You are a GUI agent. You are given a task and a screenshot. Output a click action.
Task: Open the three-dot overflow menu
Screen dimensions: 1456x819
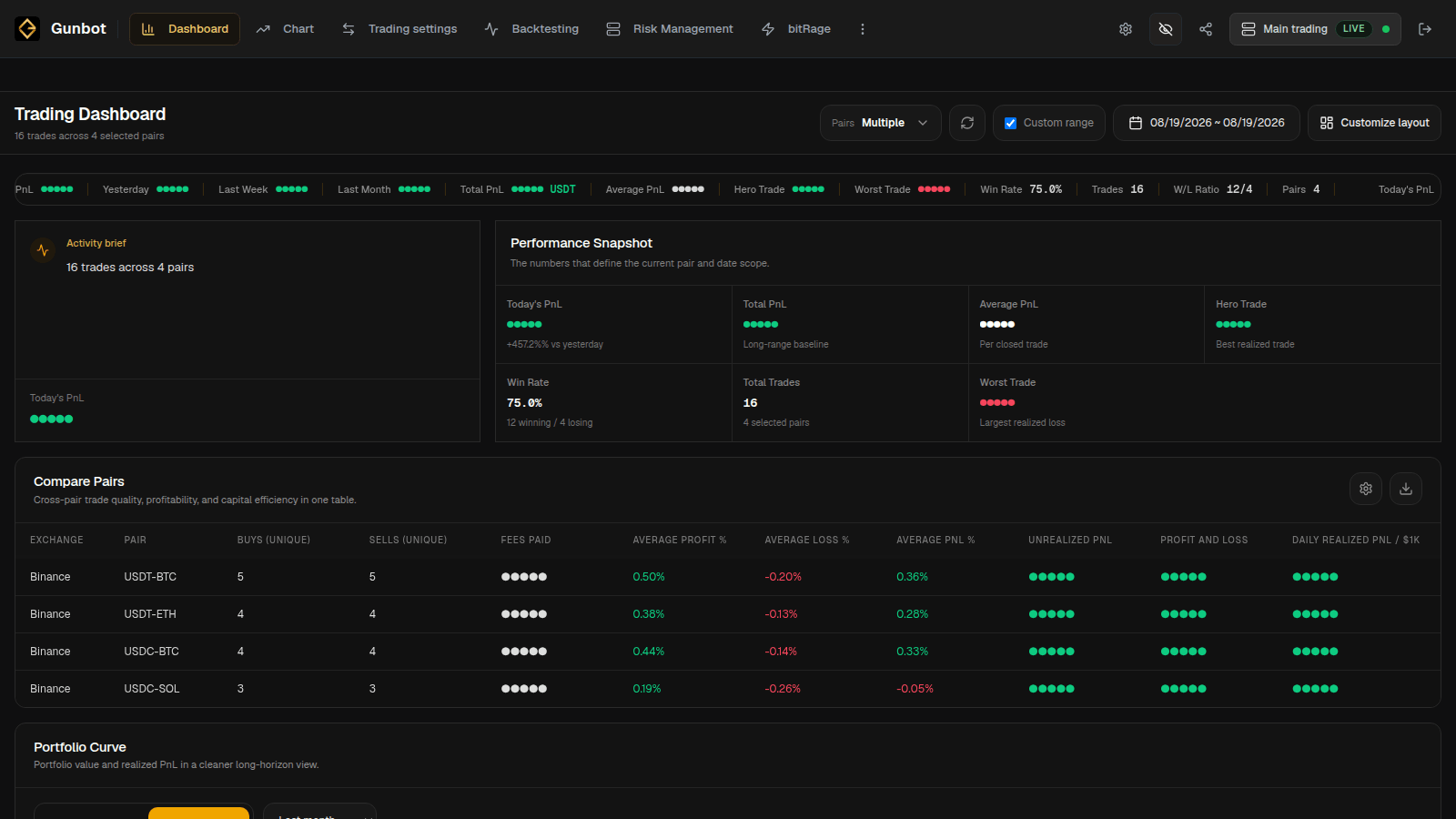click(x=863, y=29)
